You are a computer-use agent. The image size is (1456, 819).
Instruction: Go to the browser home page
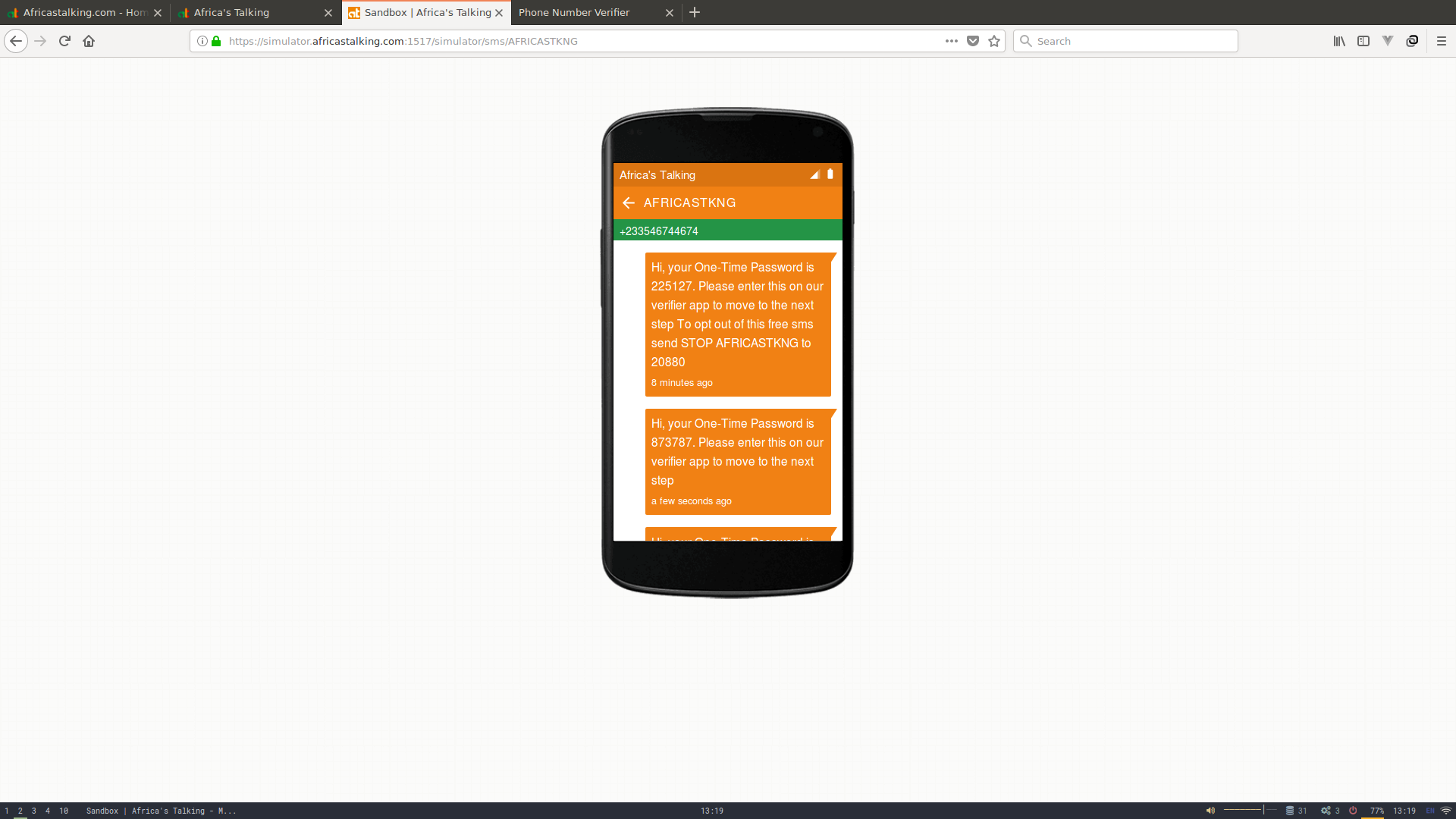tap(89, 41)
